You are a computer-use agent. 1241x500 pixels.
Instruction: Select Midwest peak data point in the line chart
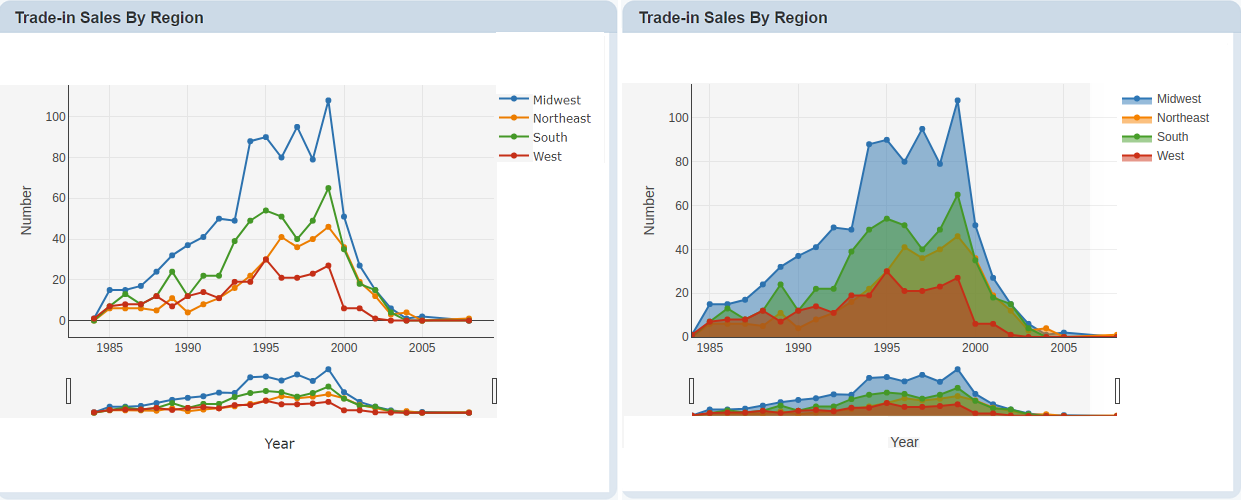[328, 101]
